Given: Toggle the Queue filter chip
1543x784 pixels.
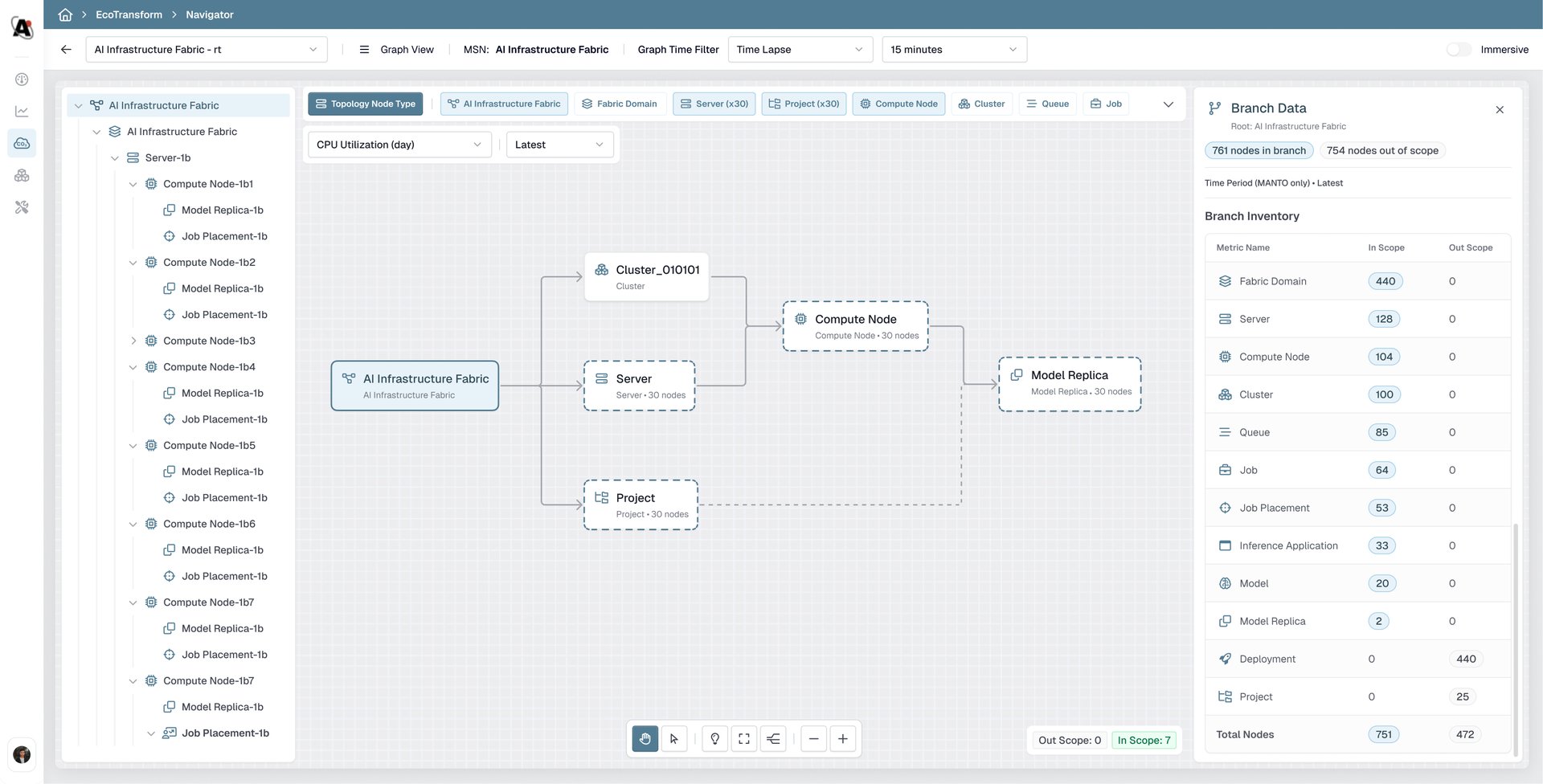Looking at the screenshot, I should [1048, 104].
